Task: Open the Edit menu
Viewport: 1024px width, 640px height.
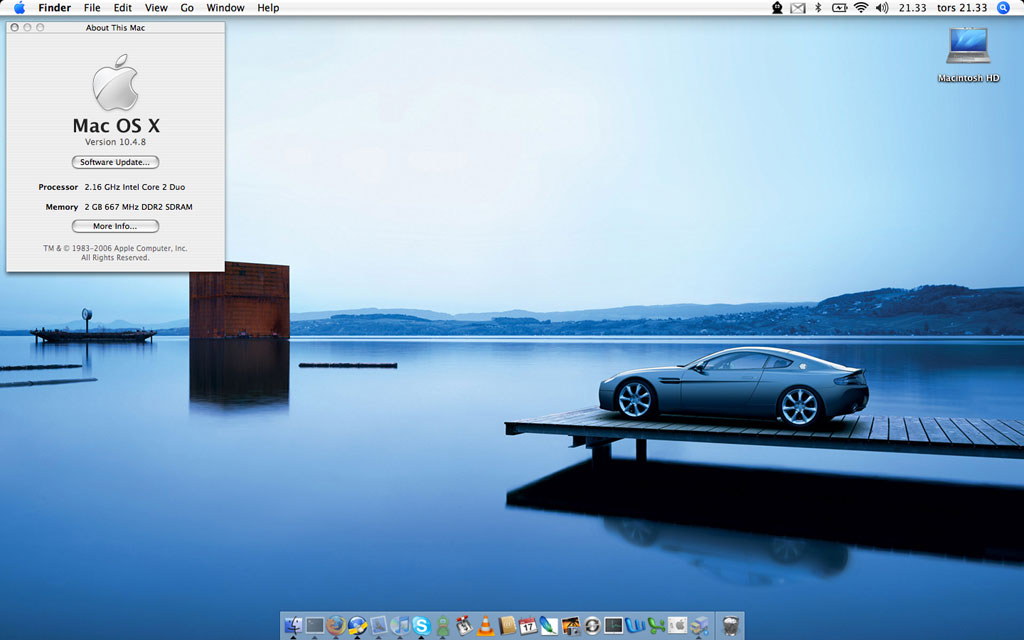Action: pyautogui.click(x=123, y=8)
